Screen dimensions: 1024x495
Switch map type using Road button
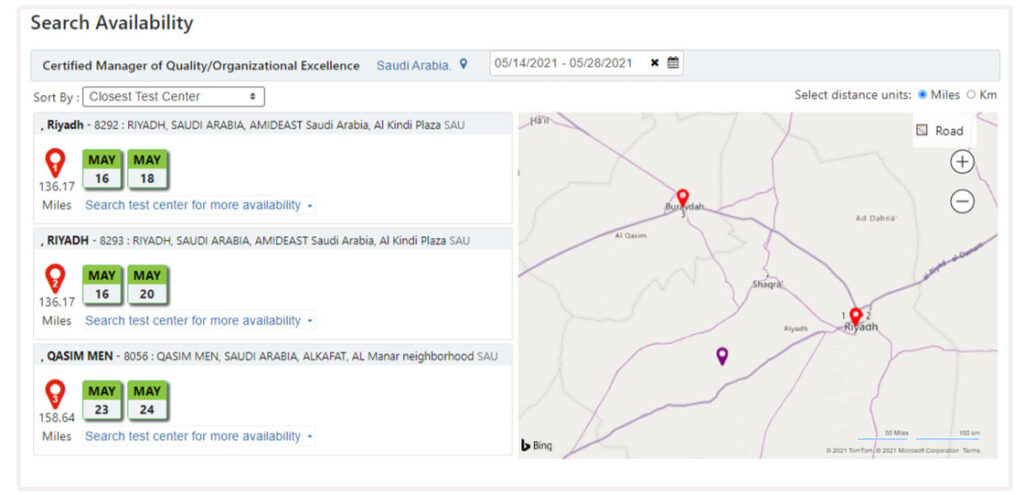click(939, 130)
